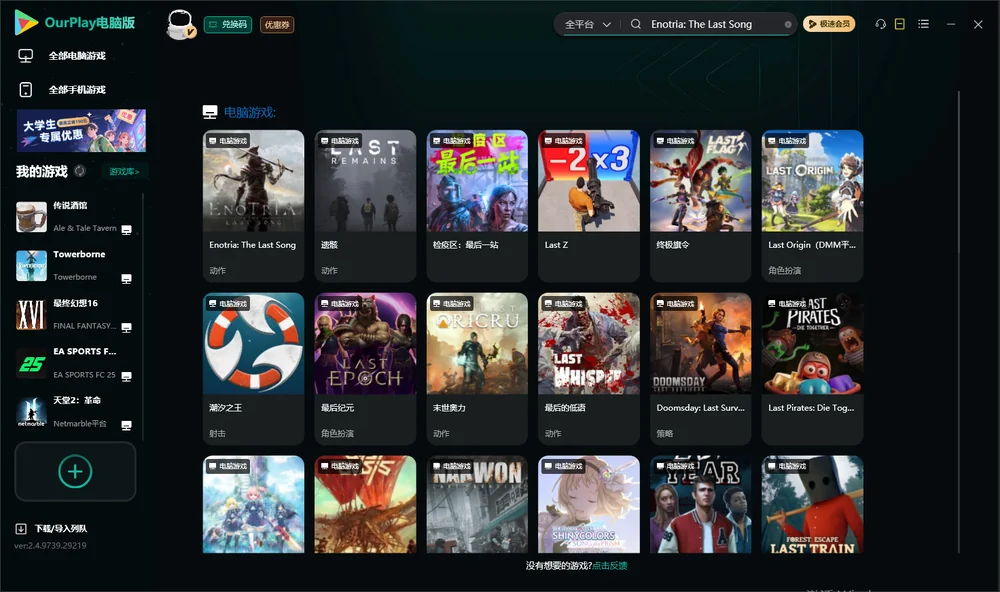Viewport: 1000px width, 592px height.
Task: Refresh the 我的游戏 list icon
Action: 80,171
